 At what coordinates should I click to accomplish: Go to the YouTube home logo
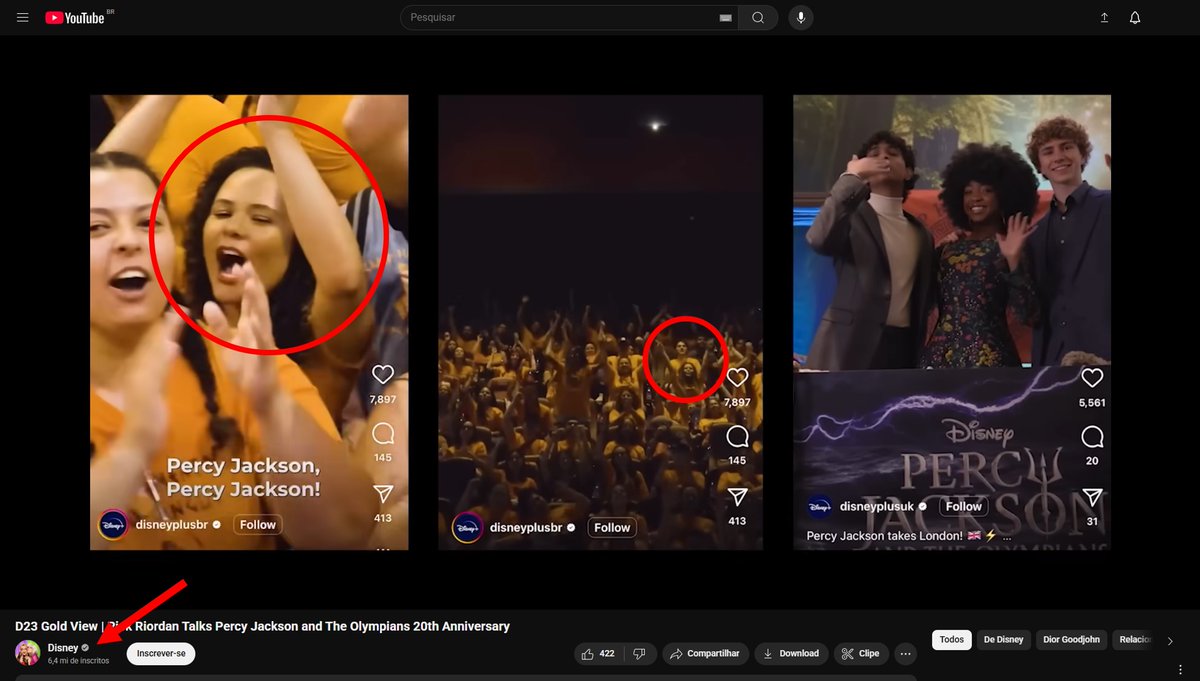(x=75, y=18)
